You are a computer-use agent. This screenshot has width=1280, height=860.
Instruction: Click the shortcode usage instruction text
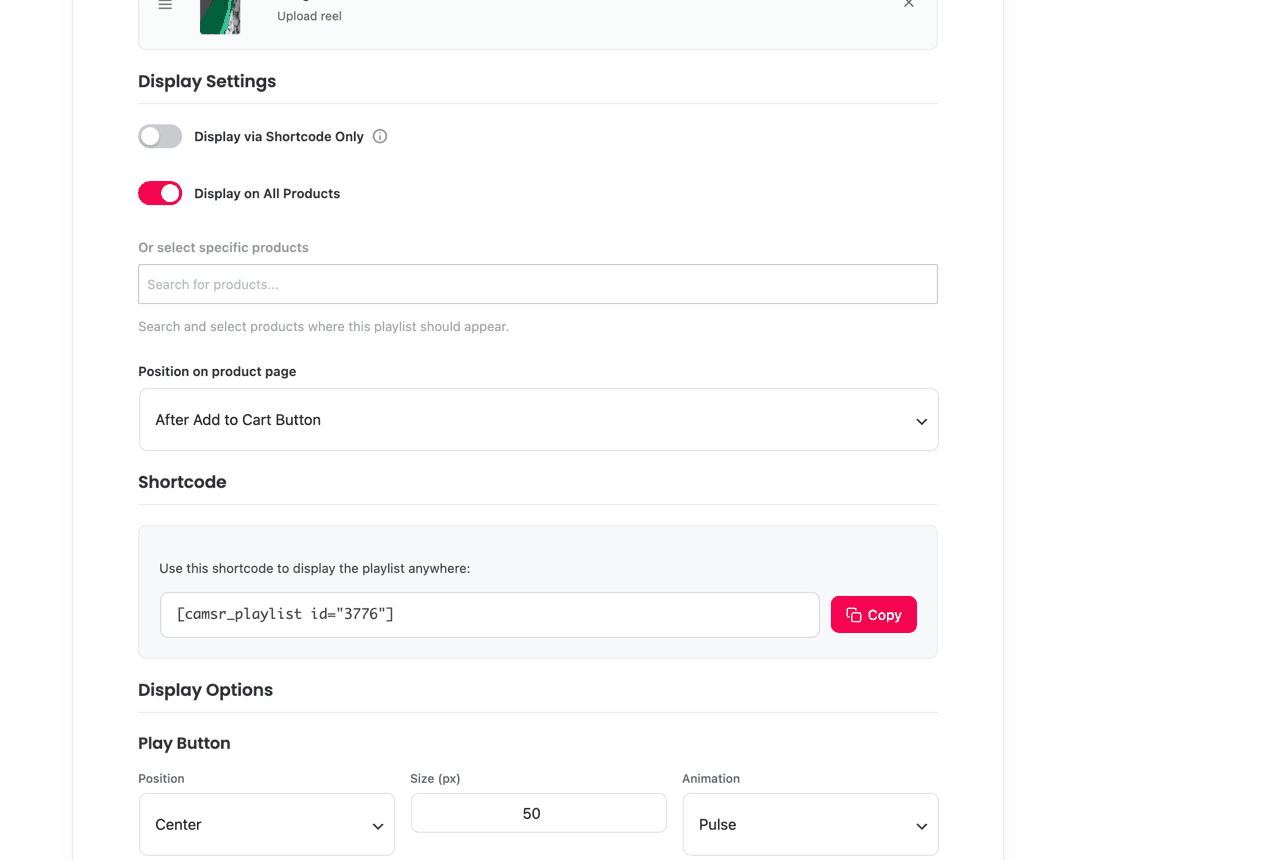pyautogui.click(x=314, y=568)
